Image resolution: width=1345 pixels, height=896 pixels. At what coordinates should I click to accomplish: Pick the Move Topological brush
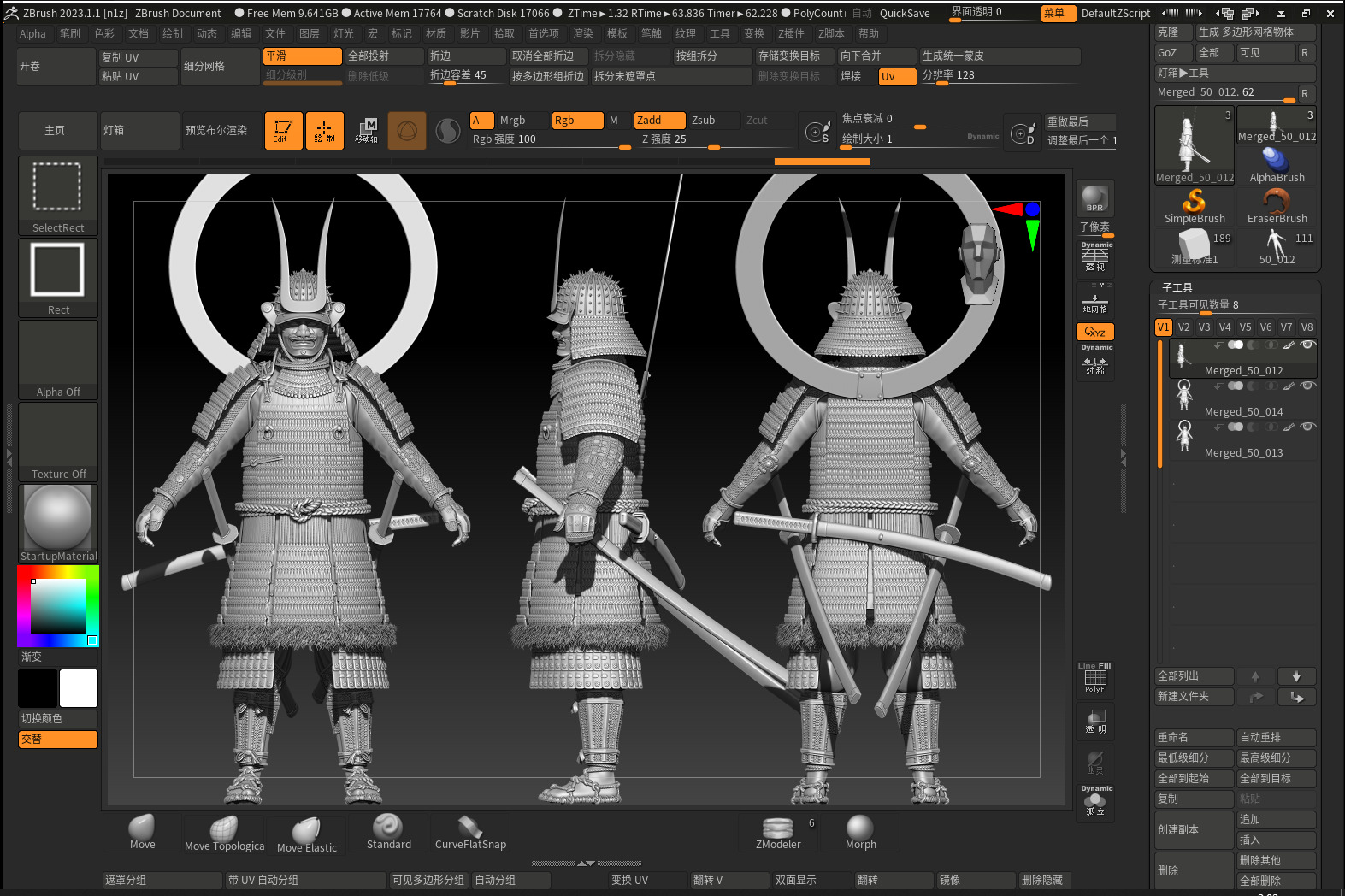224,833
